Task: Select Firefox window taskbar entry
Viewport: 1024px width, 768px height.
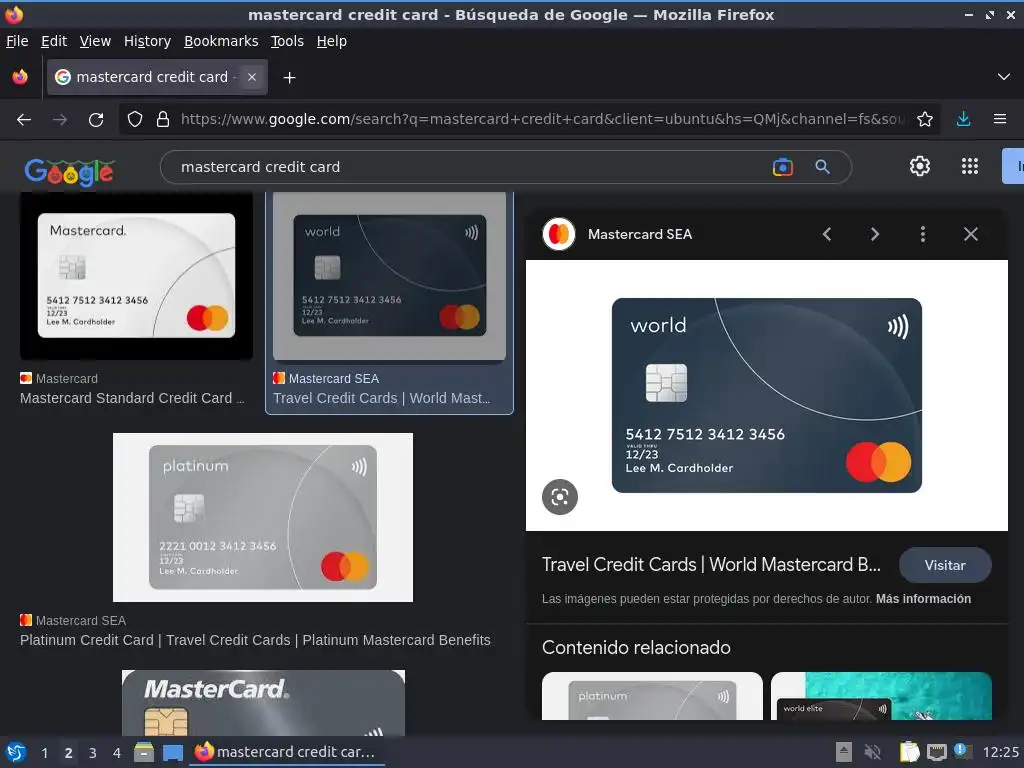Action: click(x=286, y=752)
